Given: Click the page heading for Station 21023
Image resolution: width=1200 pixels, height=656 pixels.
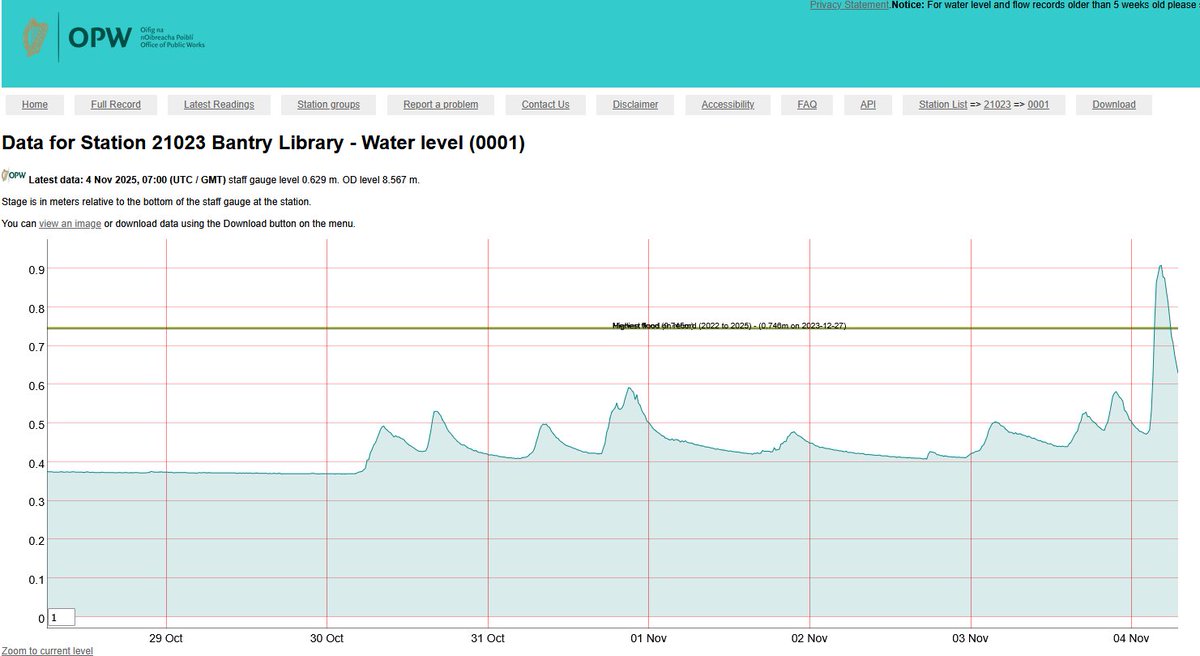Looking at the screenshot, I should coord(264,144).
